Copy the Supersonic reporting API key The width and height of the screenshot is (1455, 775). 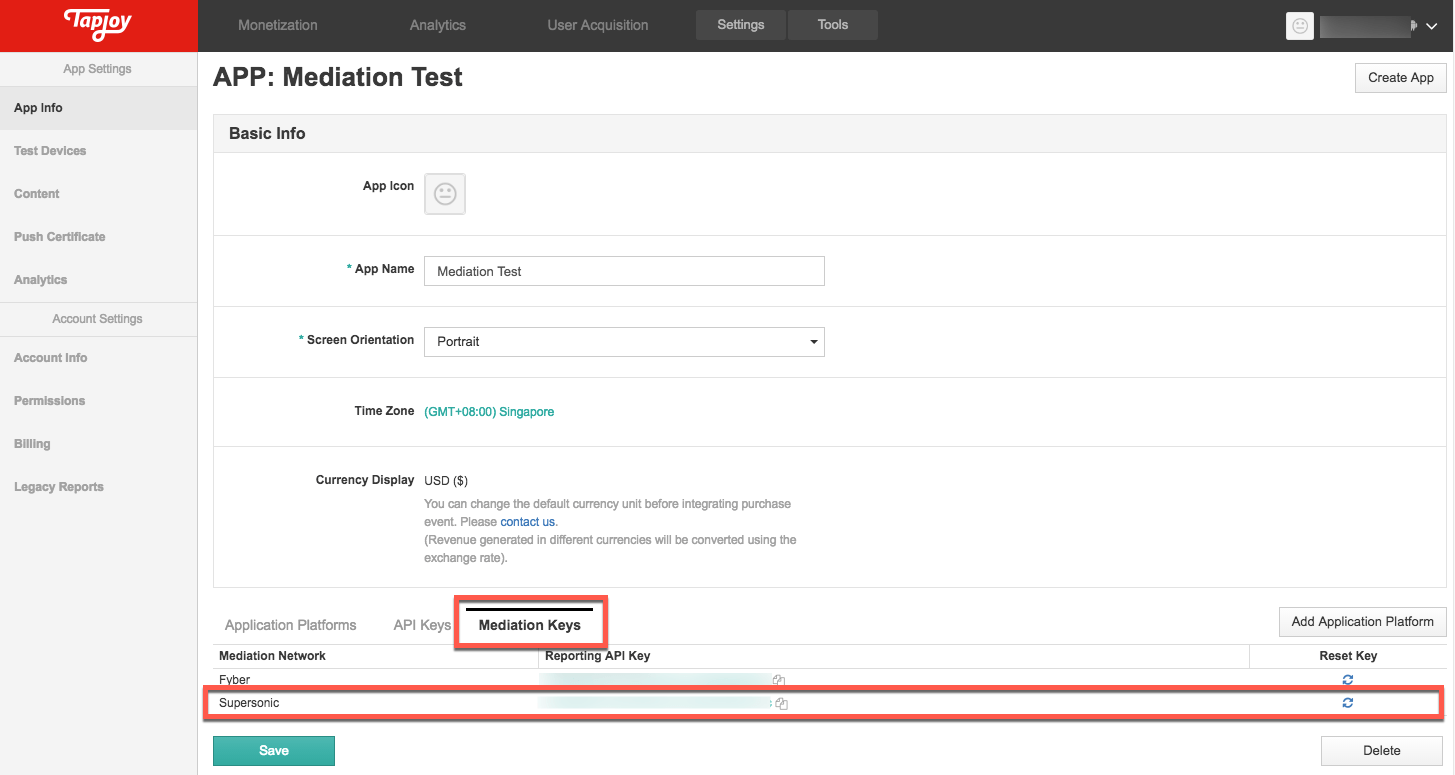[x=781, y=703]
